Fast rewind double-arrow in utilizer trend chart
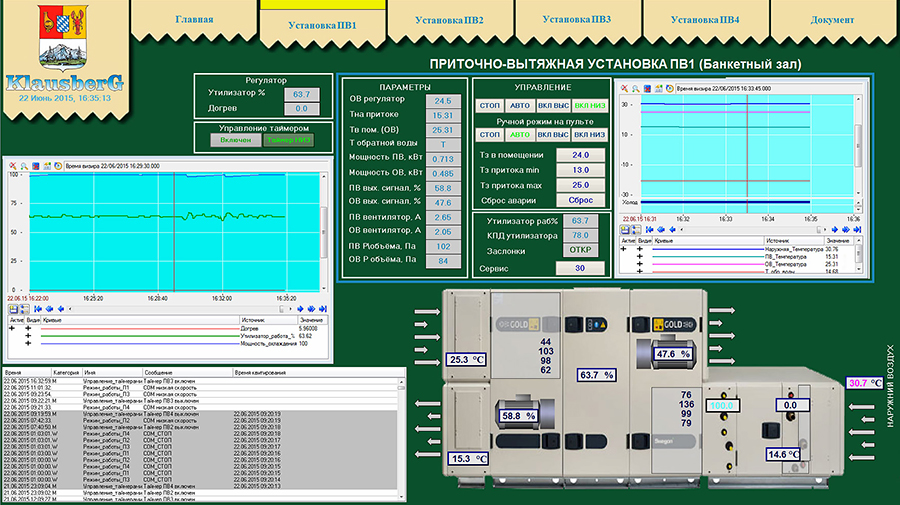This screenshot has width=900, height=505. pyautogui.click(x=49, y=309)
